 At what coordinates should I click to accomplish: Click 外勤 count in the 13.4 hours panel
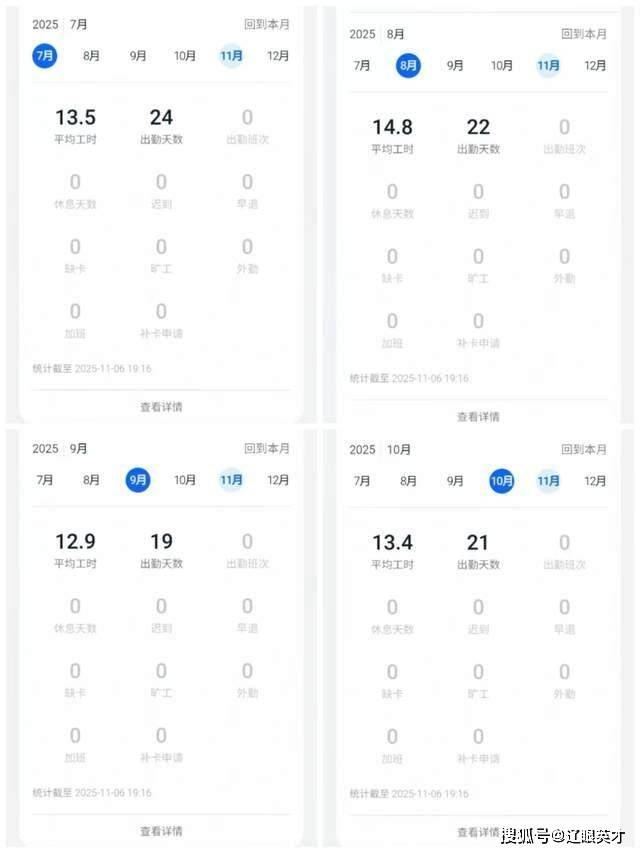click(x=564, y=680)
